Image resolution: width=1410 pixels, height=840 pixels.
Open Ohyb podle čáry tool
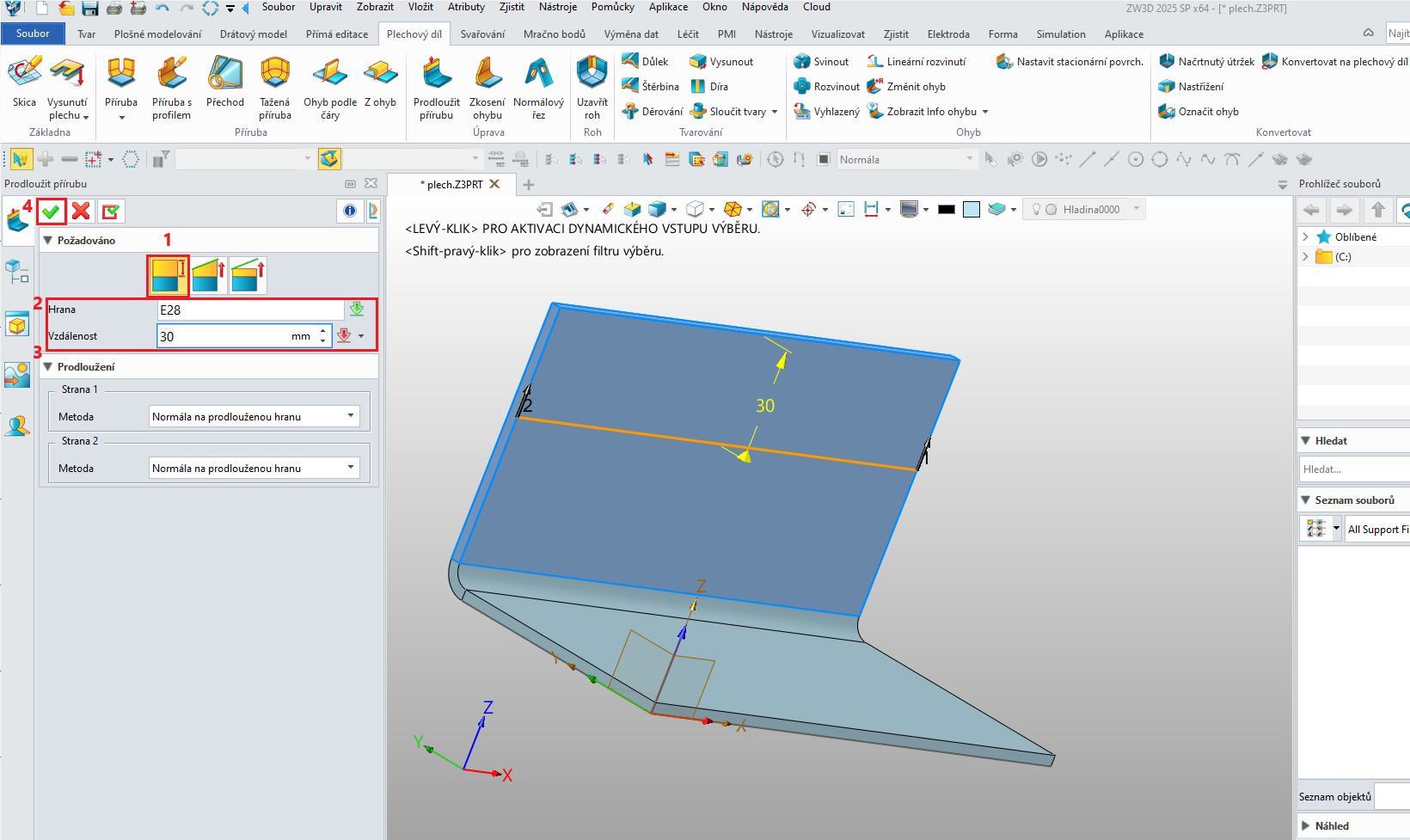(x=330, y=89)
